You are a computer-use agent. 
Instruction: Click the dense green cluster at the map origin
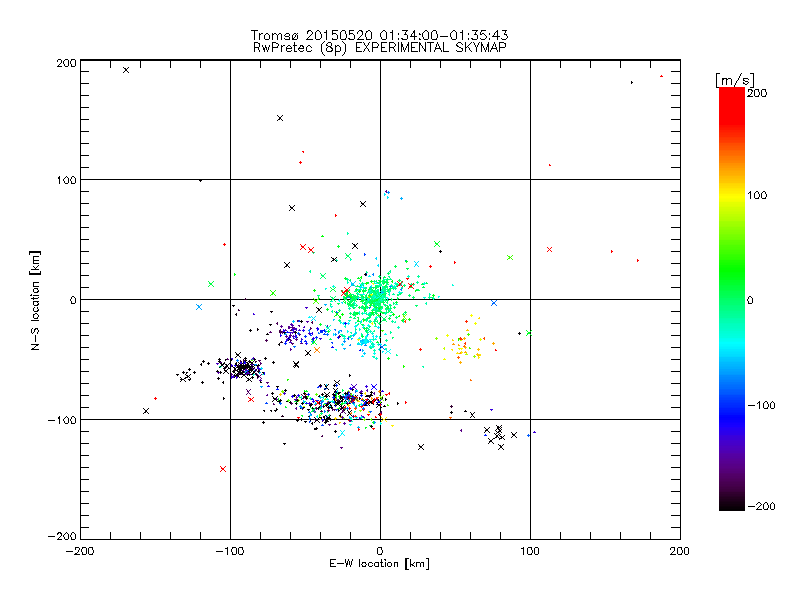pos(375,298)
